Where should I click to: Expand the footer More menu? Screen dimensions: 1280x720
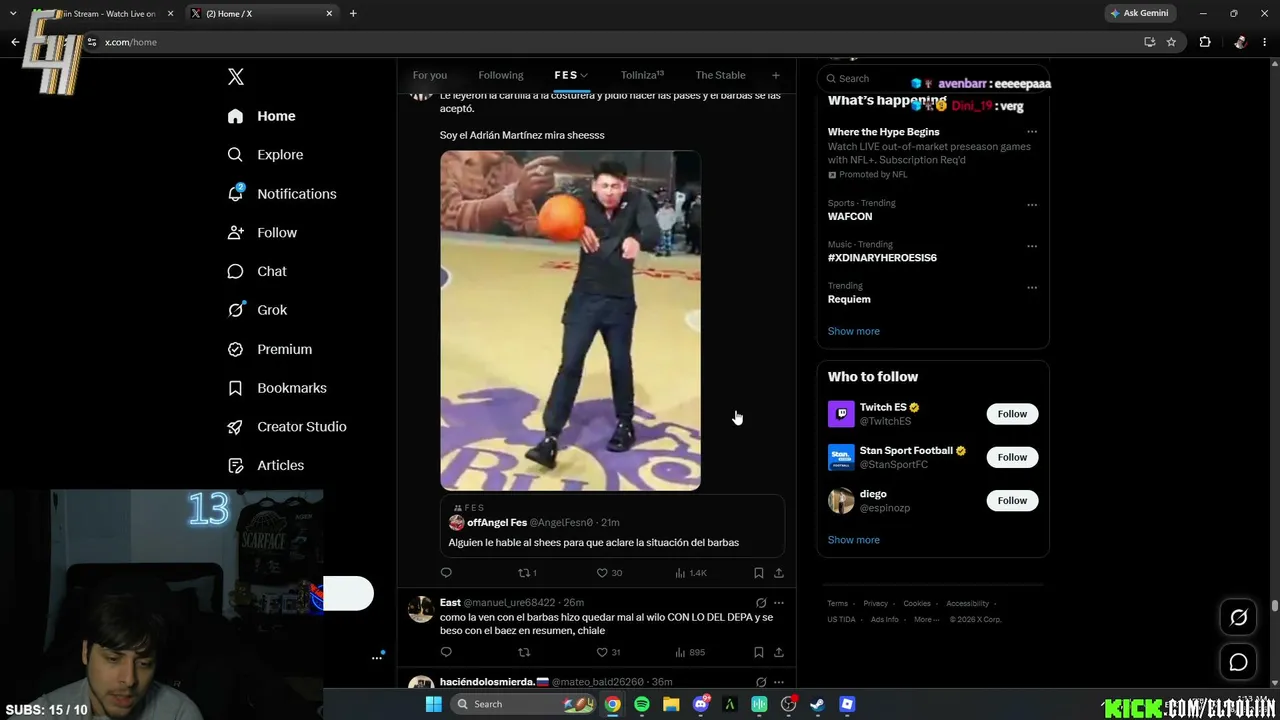point(927,619)
